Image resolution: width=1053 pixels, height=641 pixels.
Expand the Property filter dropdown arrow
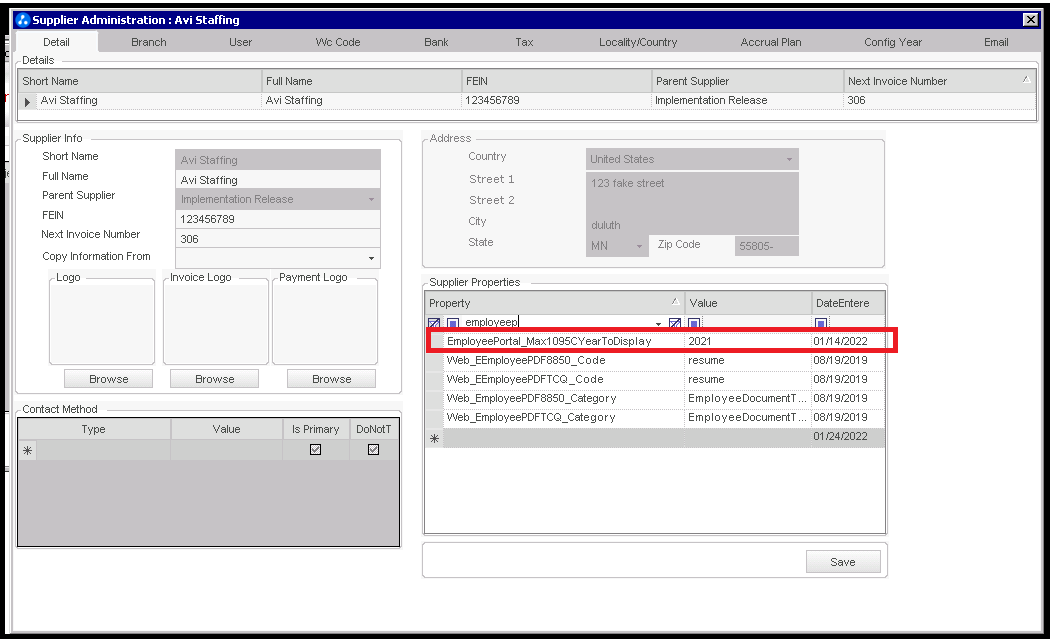tap(658, 324)
